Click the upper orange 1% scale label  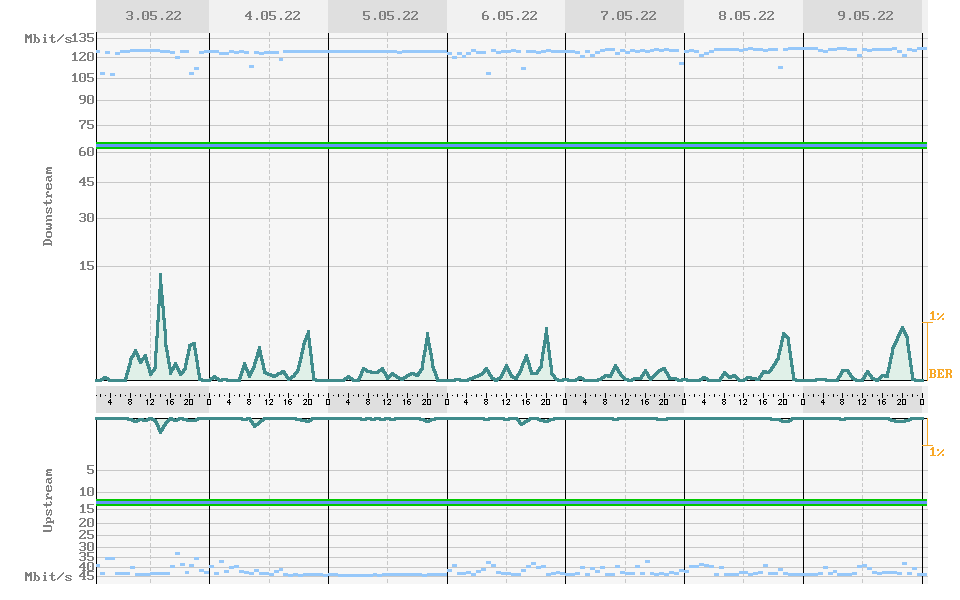tap(937, 316)
